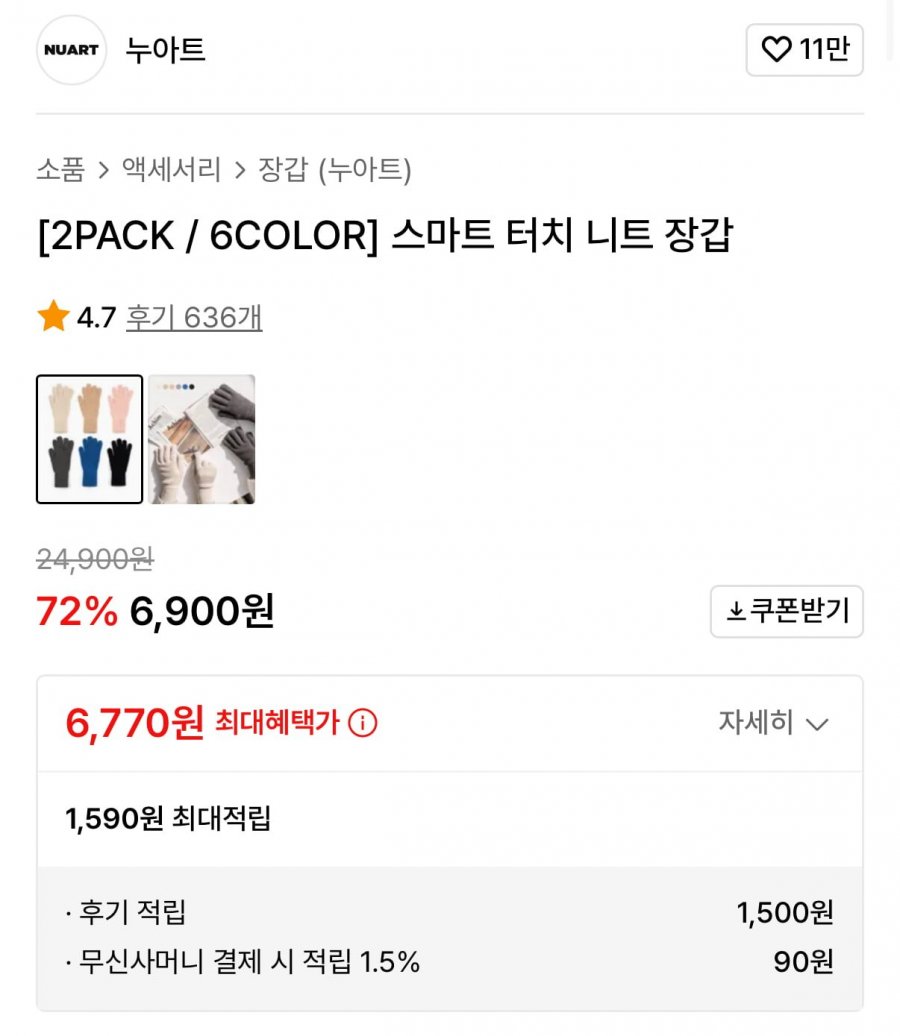
Task: Open the 장갑 (누아트) breadcrumb
Action: pos(335,170)
